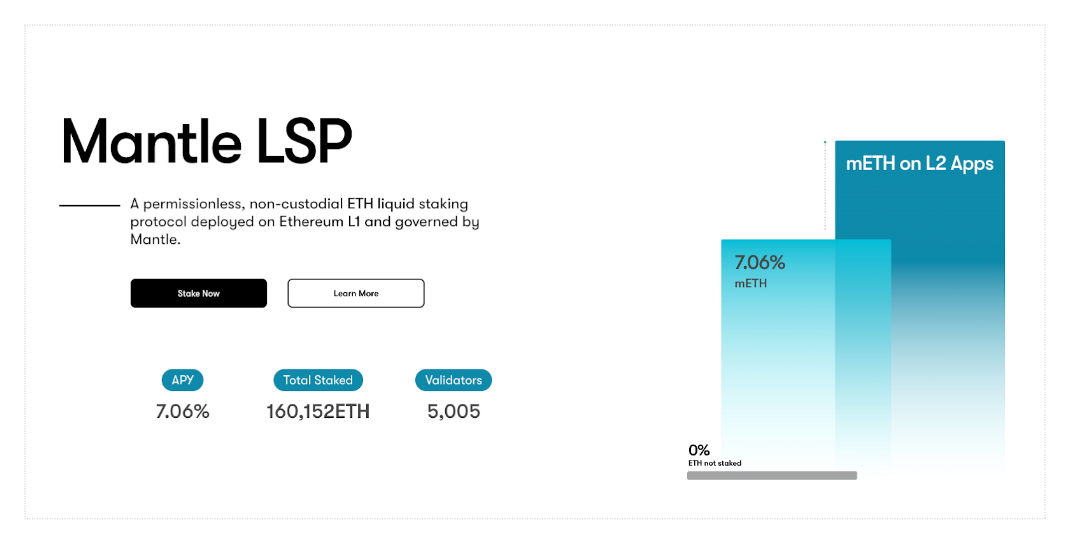Click the dotted vertical line in chart

tap(825, 188)
